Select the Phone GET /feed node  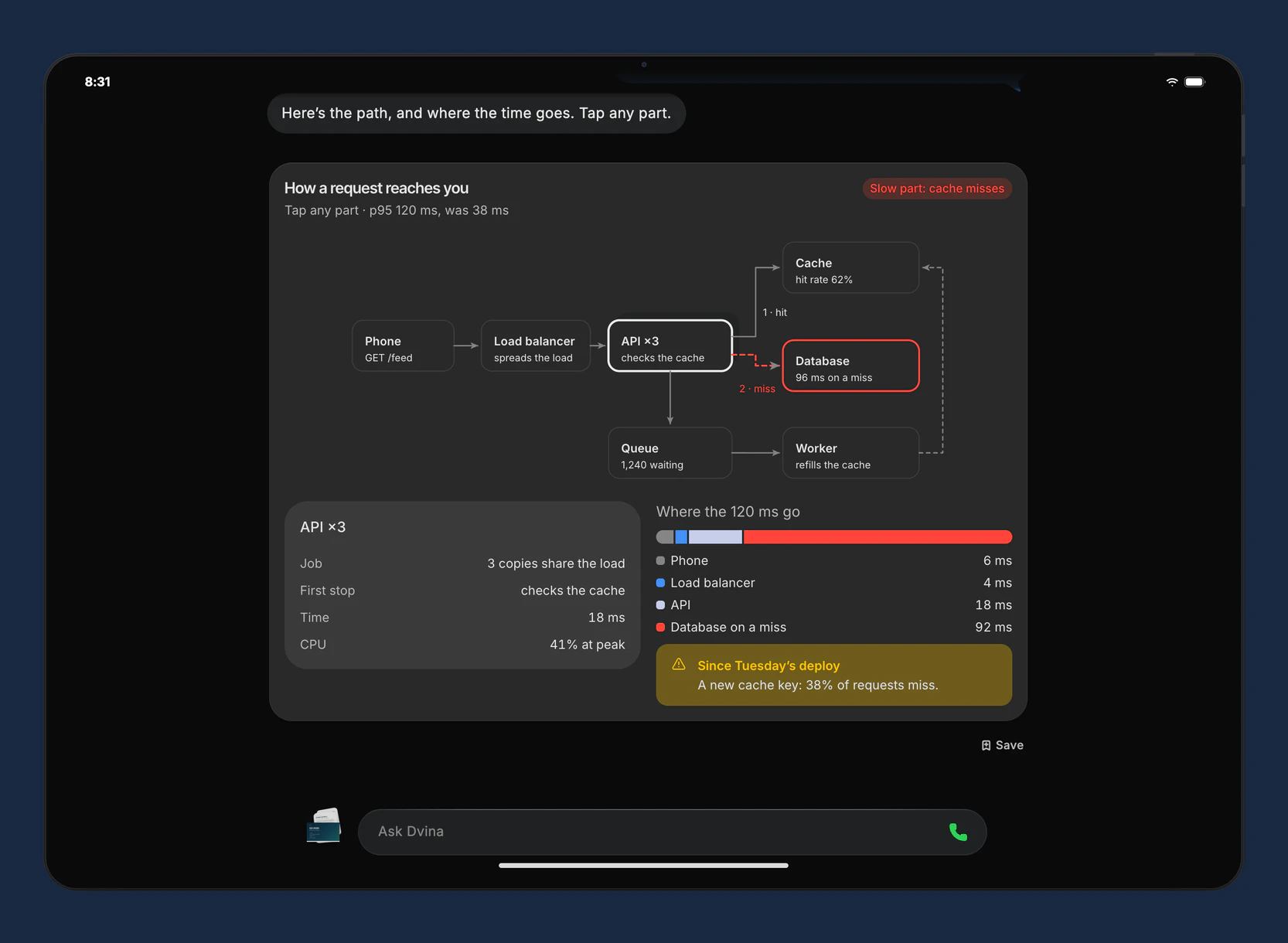click(x=403, y=346)
